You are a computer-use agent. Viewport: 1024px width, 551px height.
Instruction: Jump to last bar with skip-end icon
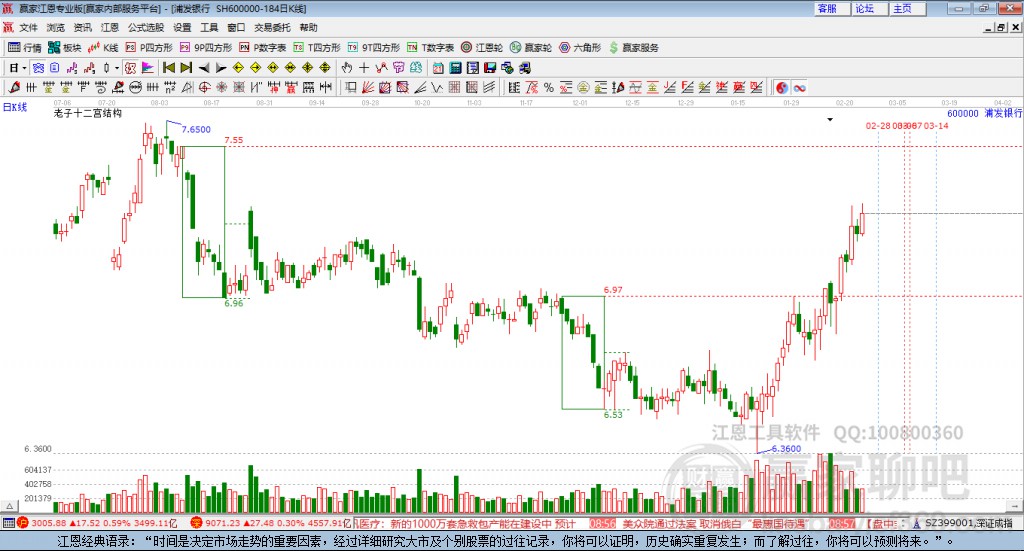186,68
